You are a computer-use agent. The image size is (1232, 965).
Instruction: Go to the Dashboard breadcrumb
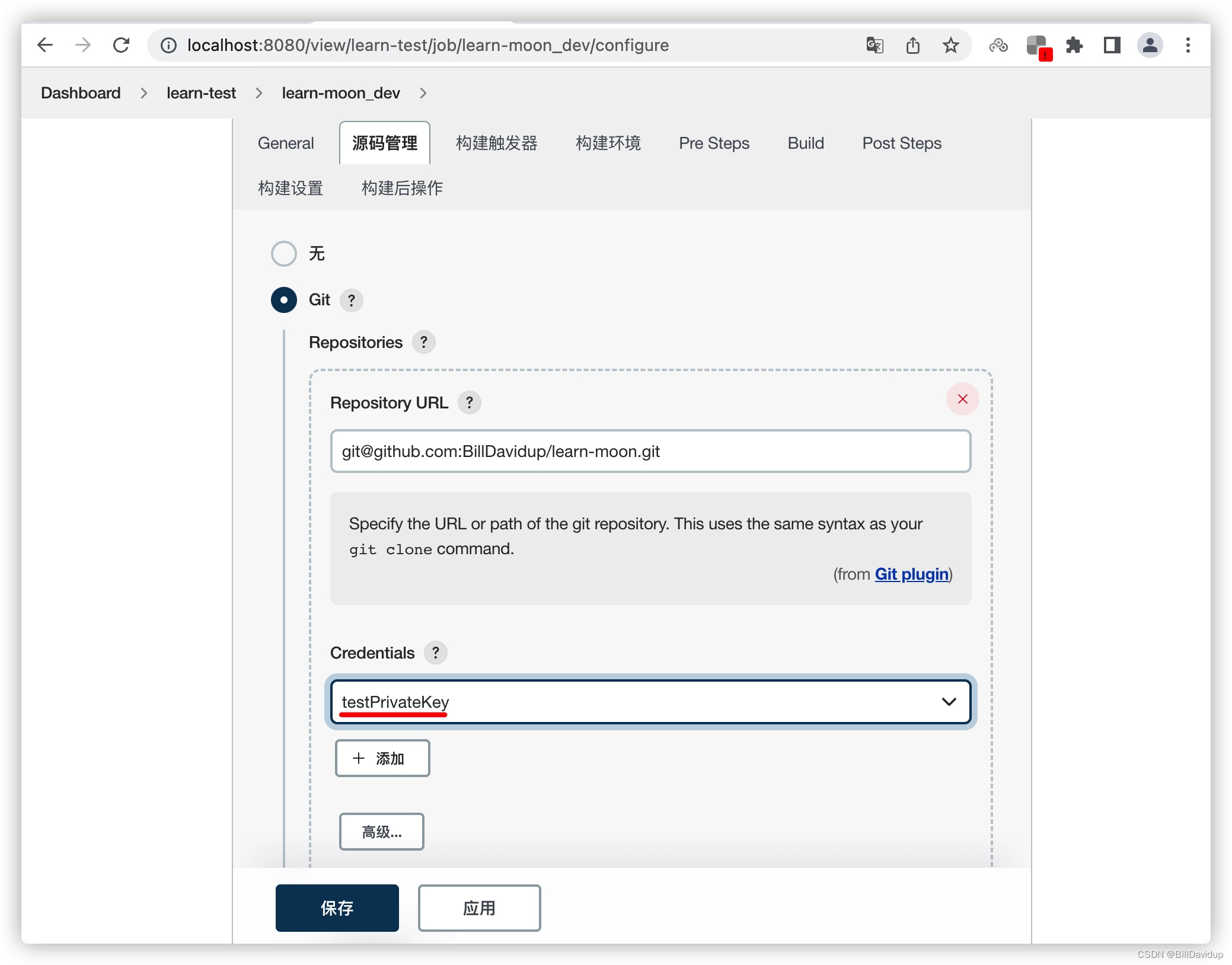coord(81,93)
